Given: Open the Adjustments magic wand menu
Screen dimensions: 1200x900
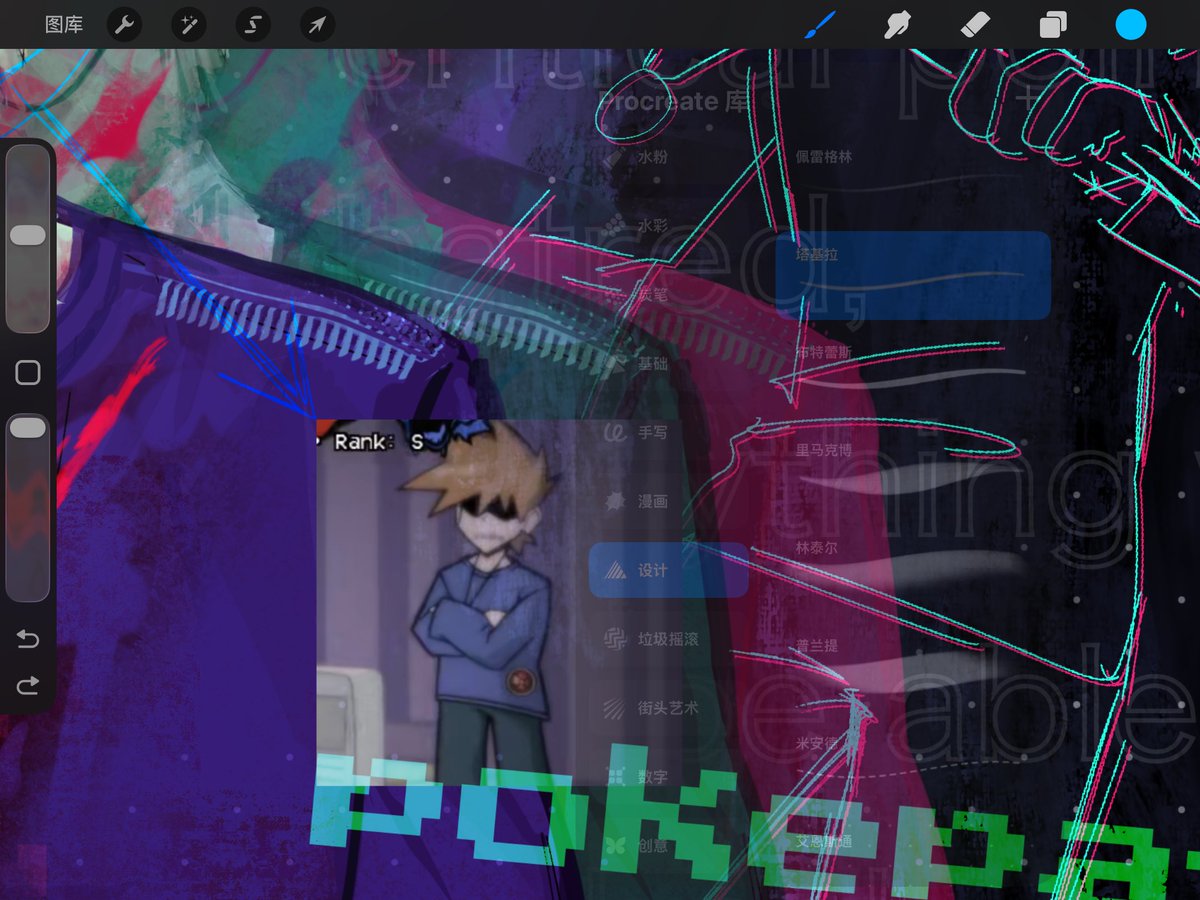Looking at the screenshot, I should tap(188, 25).
